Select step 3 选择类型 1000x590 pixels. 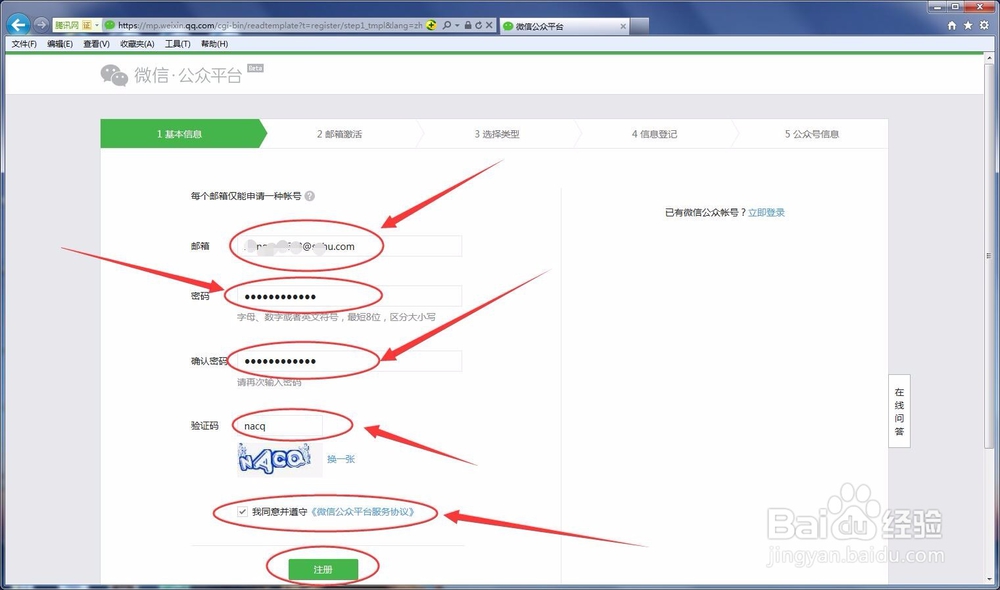tap(497, 134)
